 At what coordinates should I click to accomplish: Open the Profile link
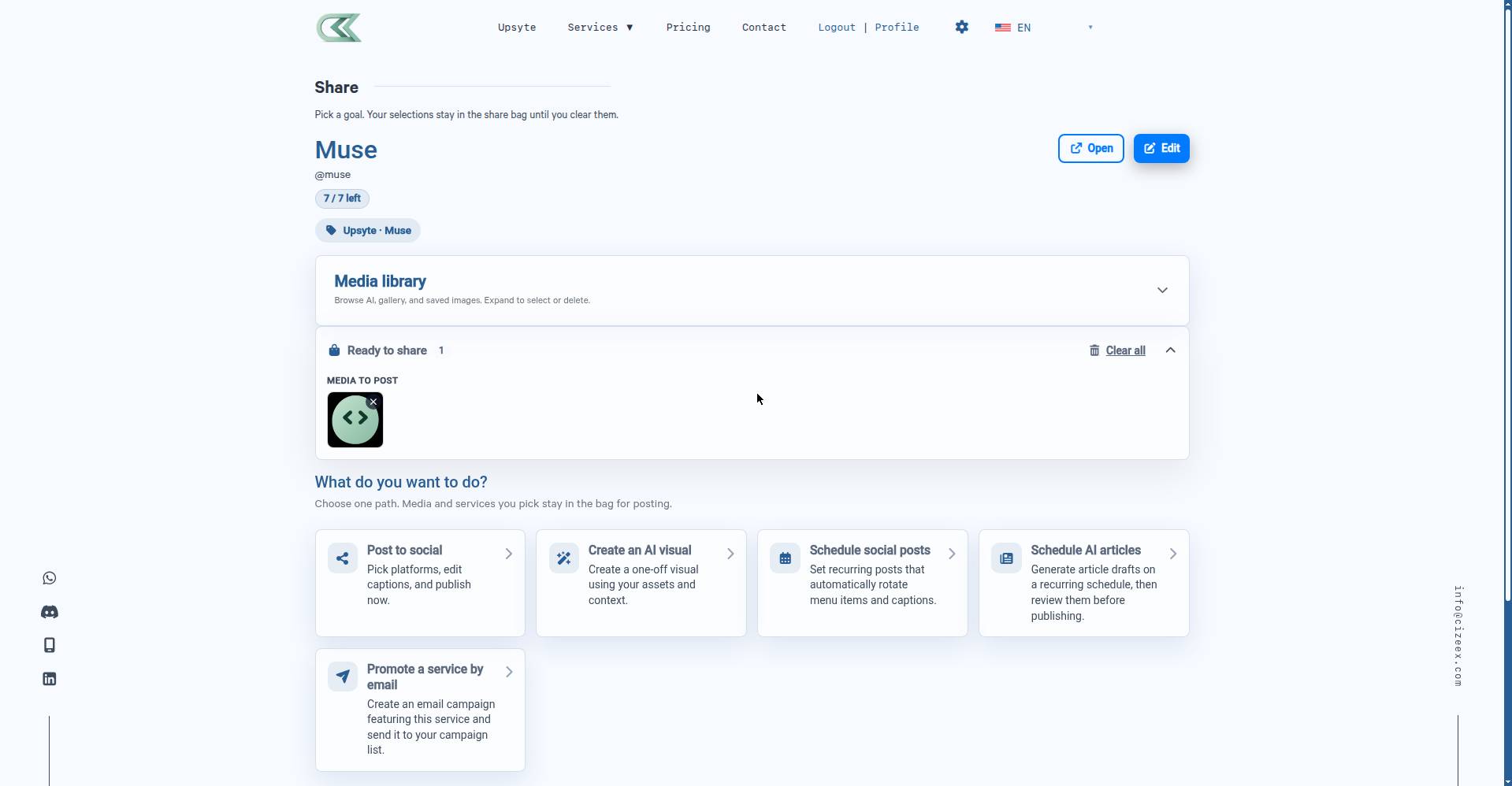click(x=897, y=28)
